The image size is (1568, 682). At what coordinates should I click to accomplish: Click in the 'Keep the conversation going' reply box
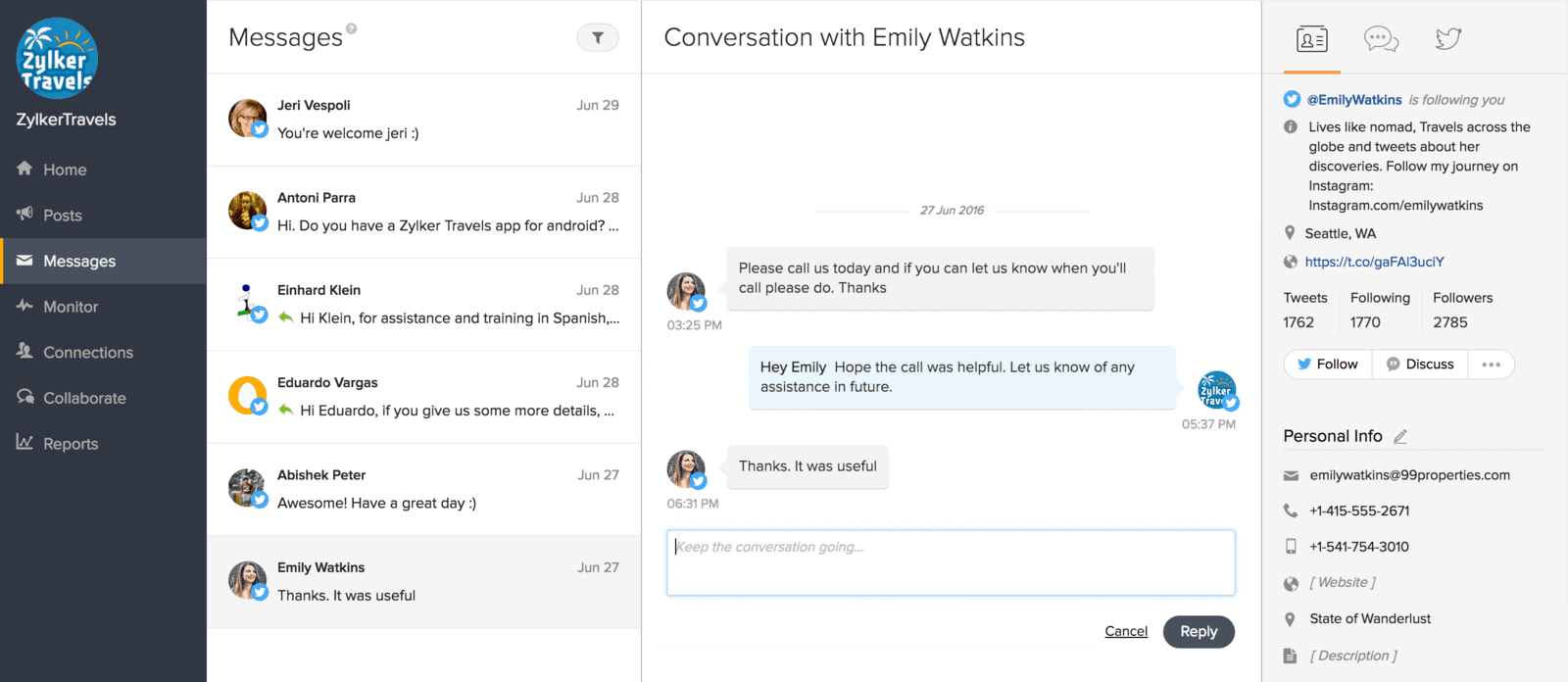tap(951, 562)
